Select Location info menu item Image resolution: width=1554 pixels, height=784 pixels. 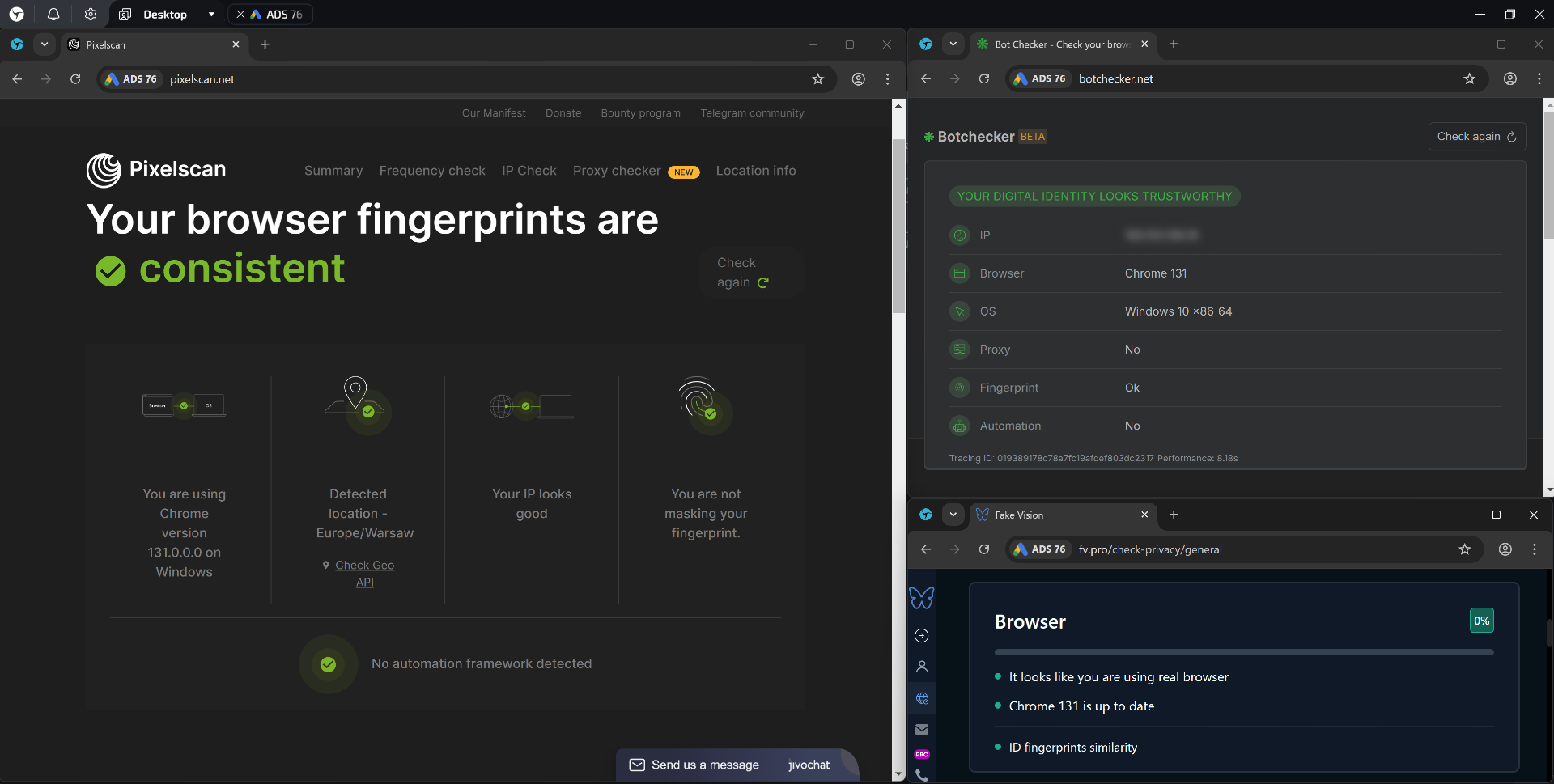[x=756, y=171]
